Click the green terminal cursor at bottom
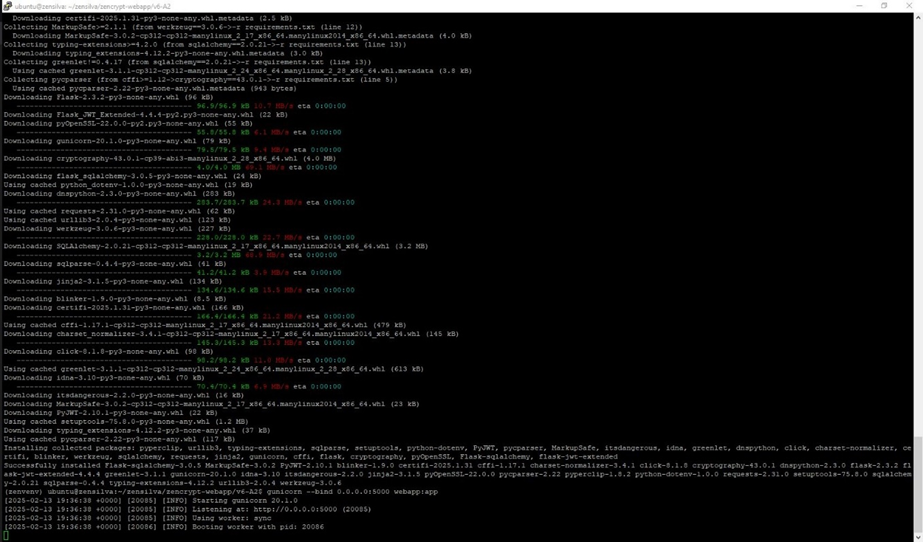 pos(6,535)
